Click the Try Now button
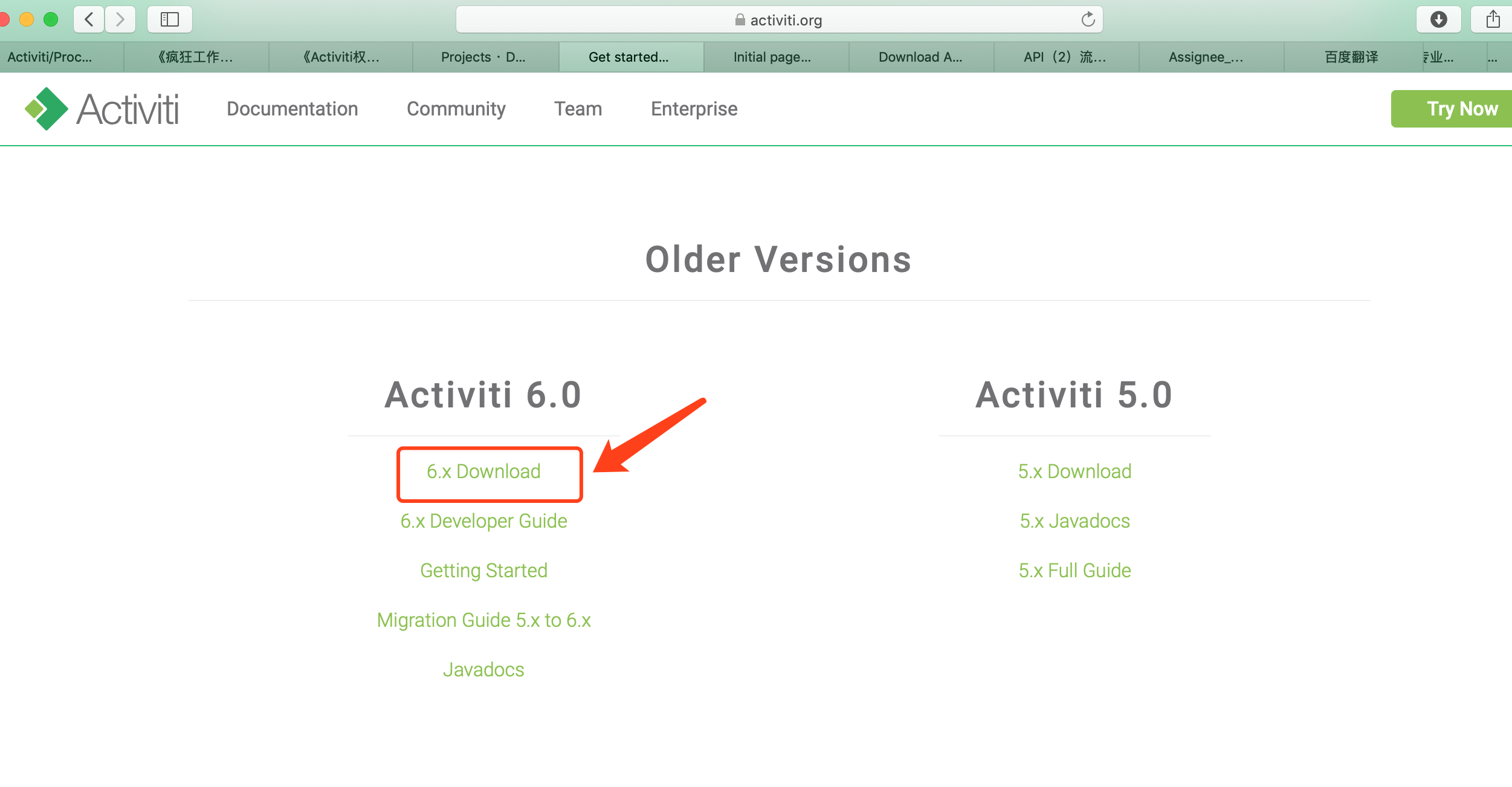Image resolution: width=1512 pixels, height=787 pixels. [1462, 109]
